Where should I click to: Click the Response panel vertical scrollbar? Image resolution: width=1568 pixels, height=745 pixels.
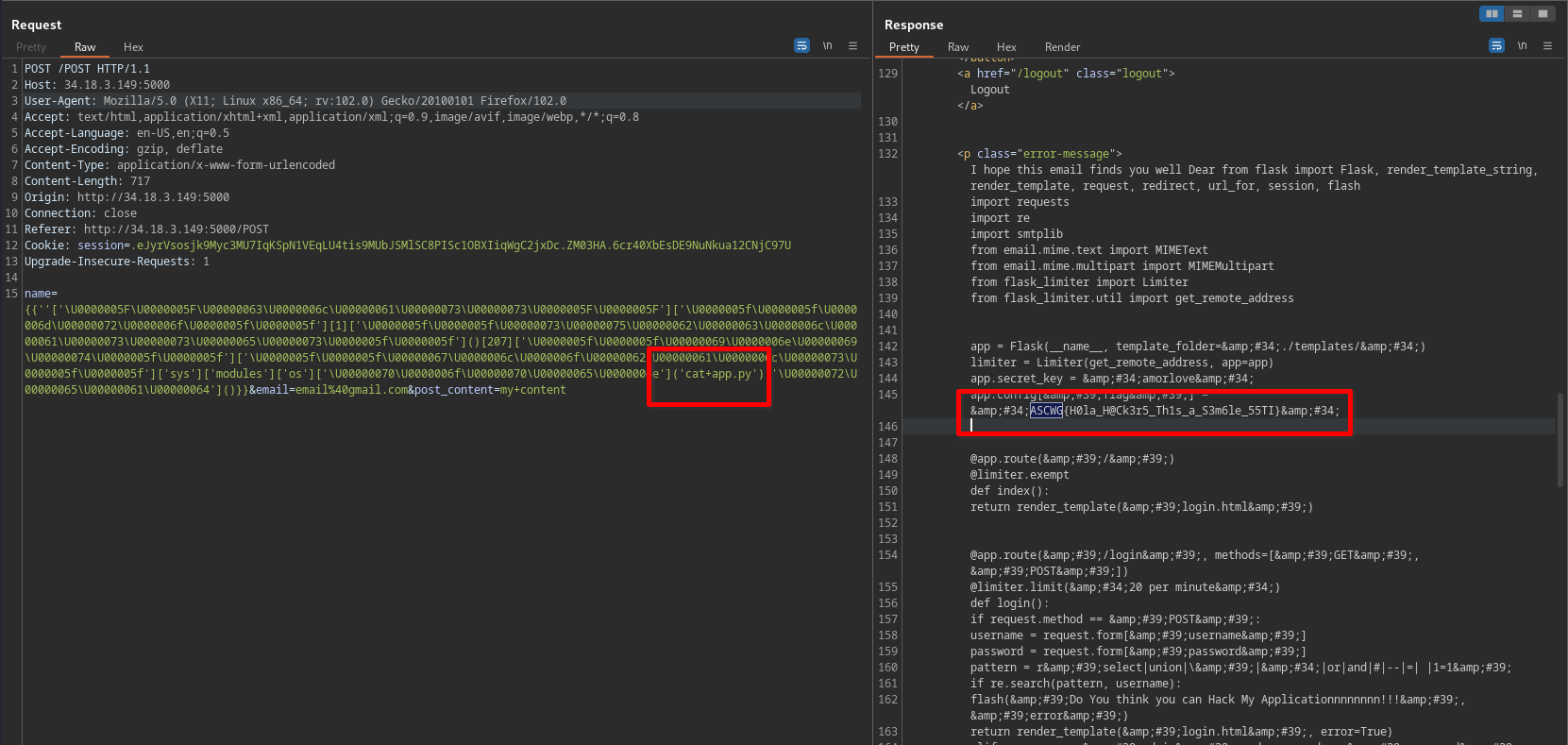pyautogui.click(x=1559, y=439)
